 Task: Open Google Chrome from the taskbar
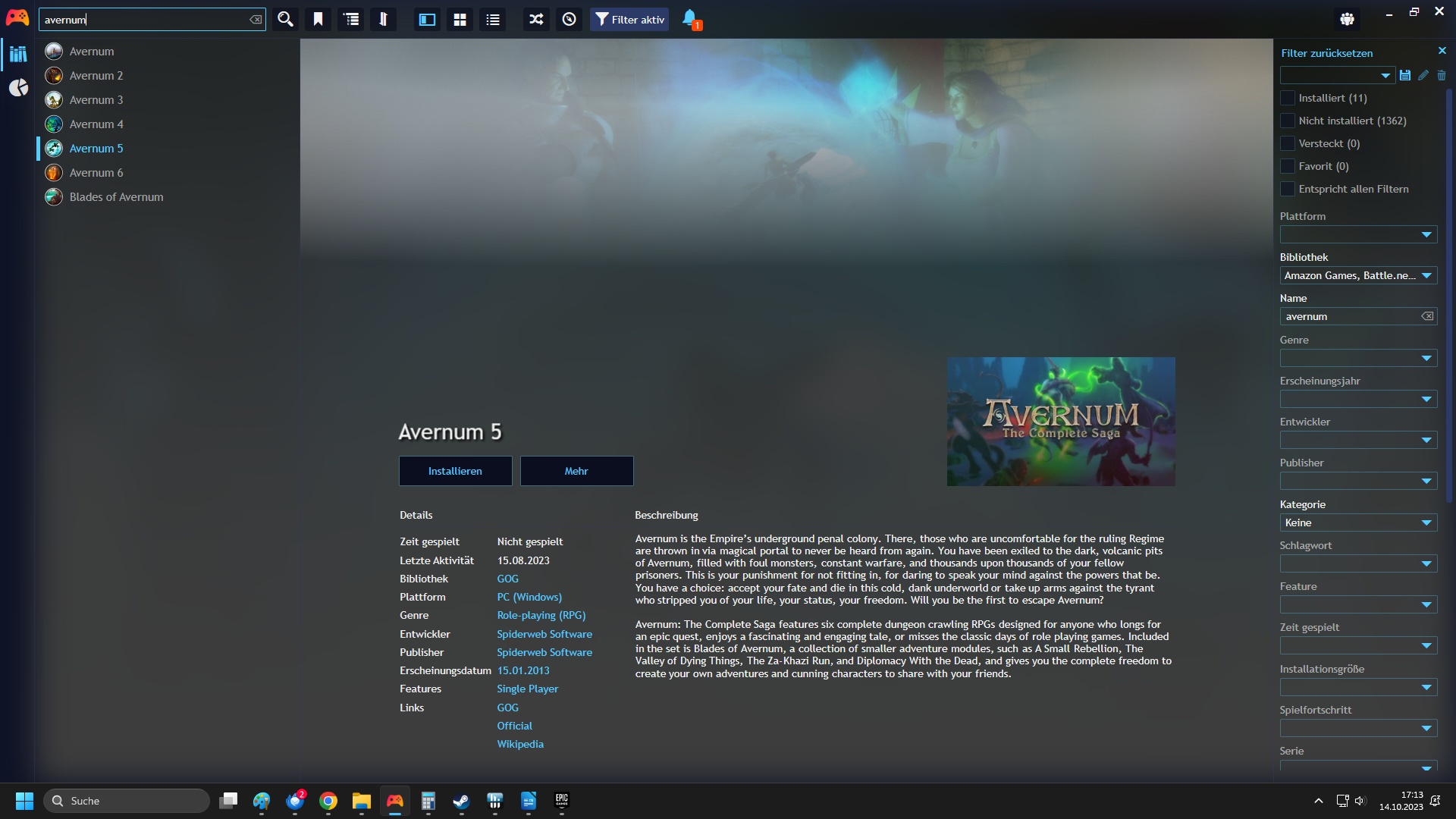click(x=328, y=801)
